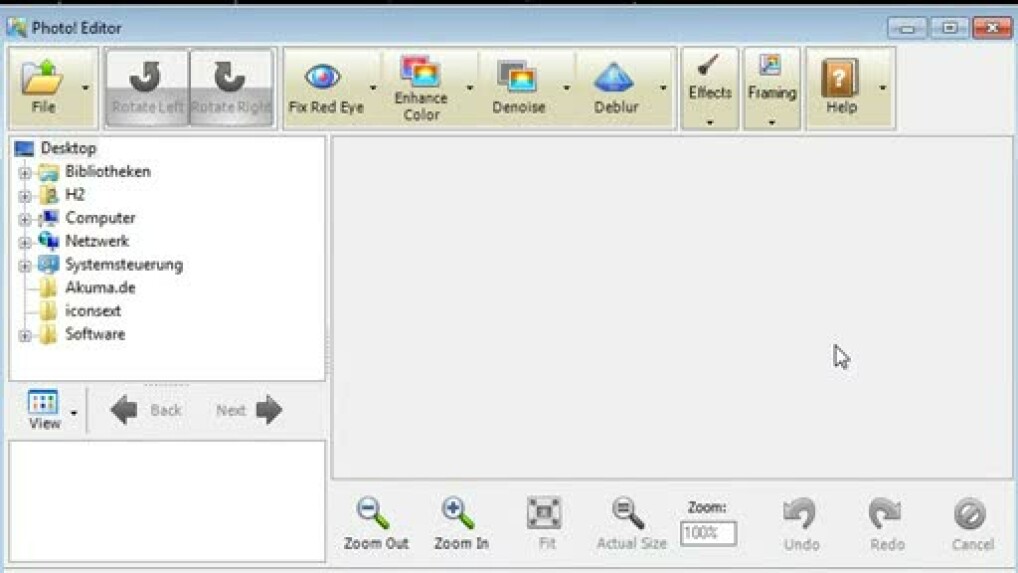Click the Zoom In magnifier
The height and width of the screenshot is (573, 1018).
pos(460,514)
